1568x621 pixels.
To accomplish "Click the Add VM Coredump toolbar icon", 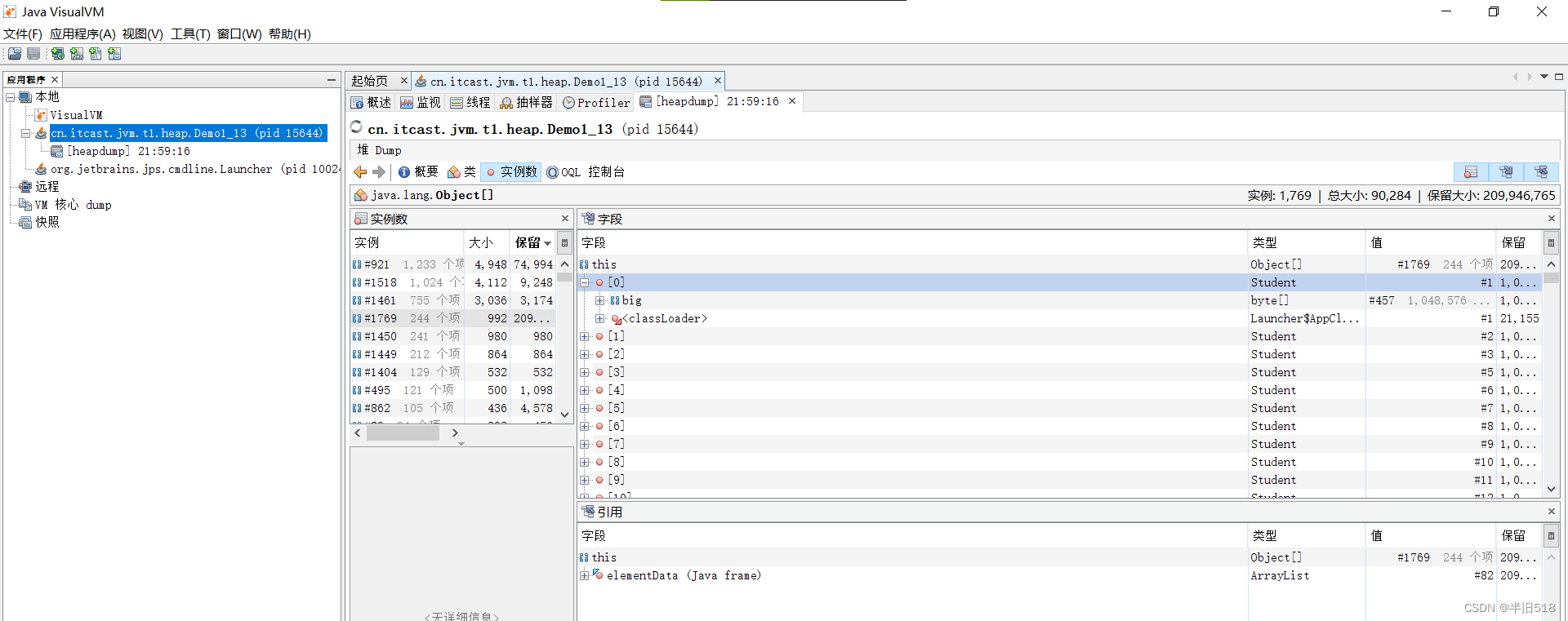I will click(x=96, y=54).
